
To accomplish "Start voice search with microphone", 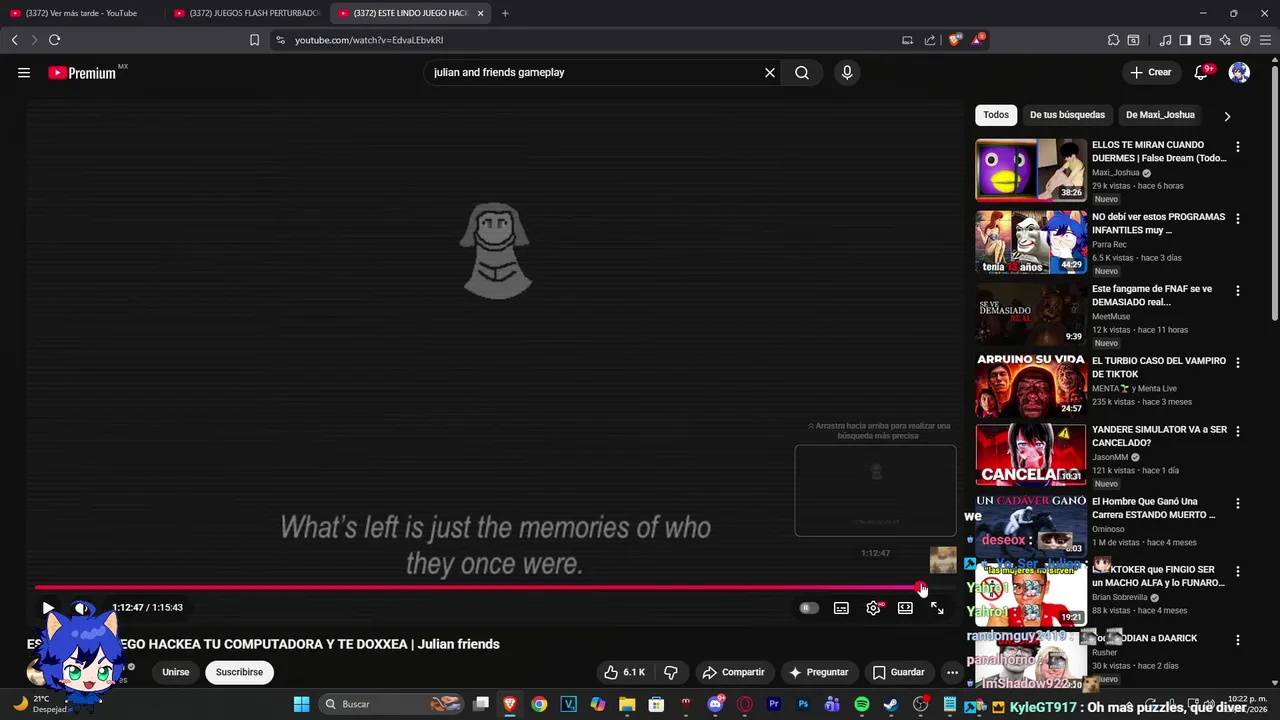I will [847, 72].
